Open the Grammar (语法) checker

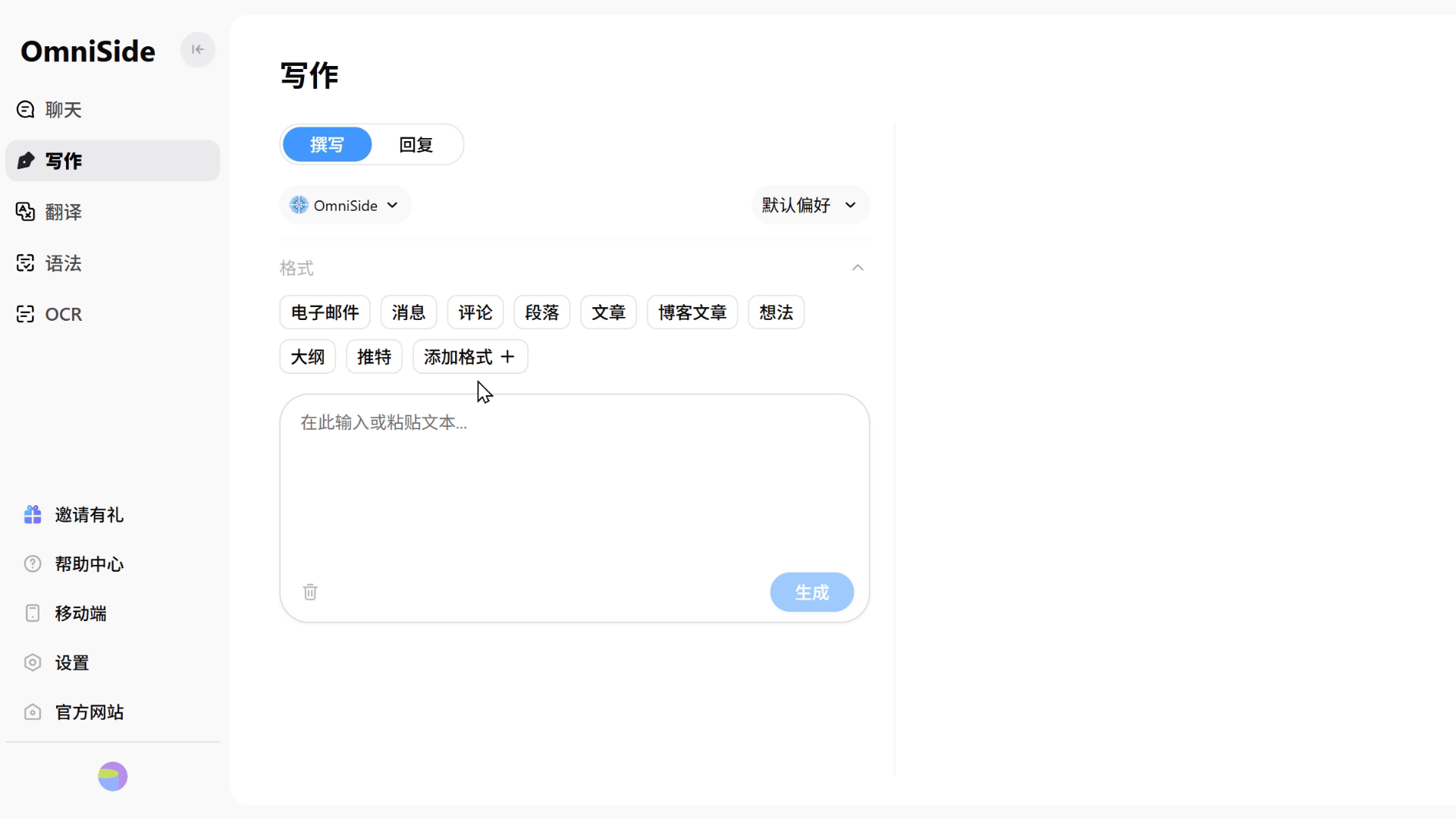coord(62,263)
